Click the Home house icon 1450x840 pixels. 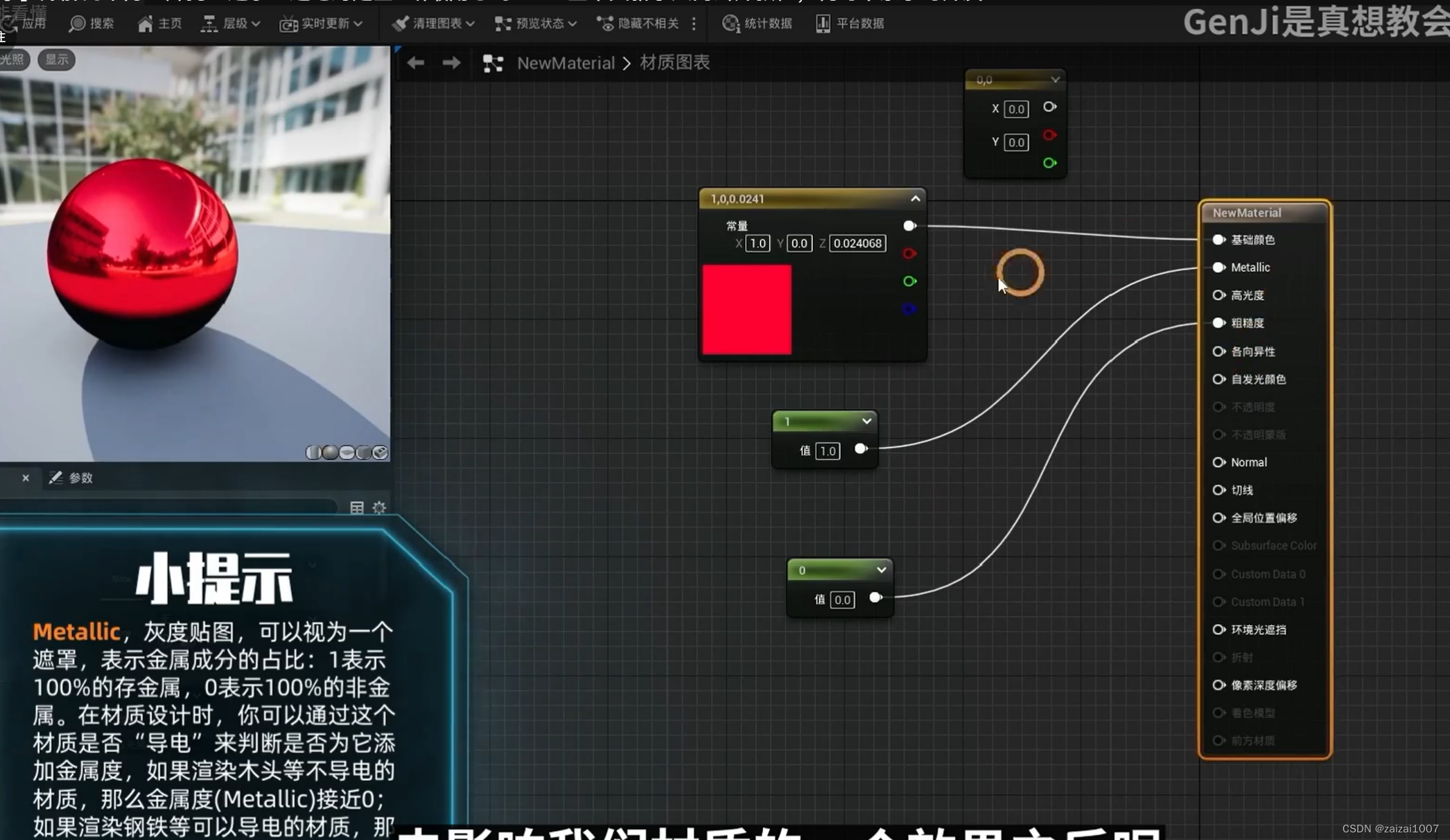coord(145,24)
